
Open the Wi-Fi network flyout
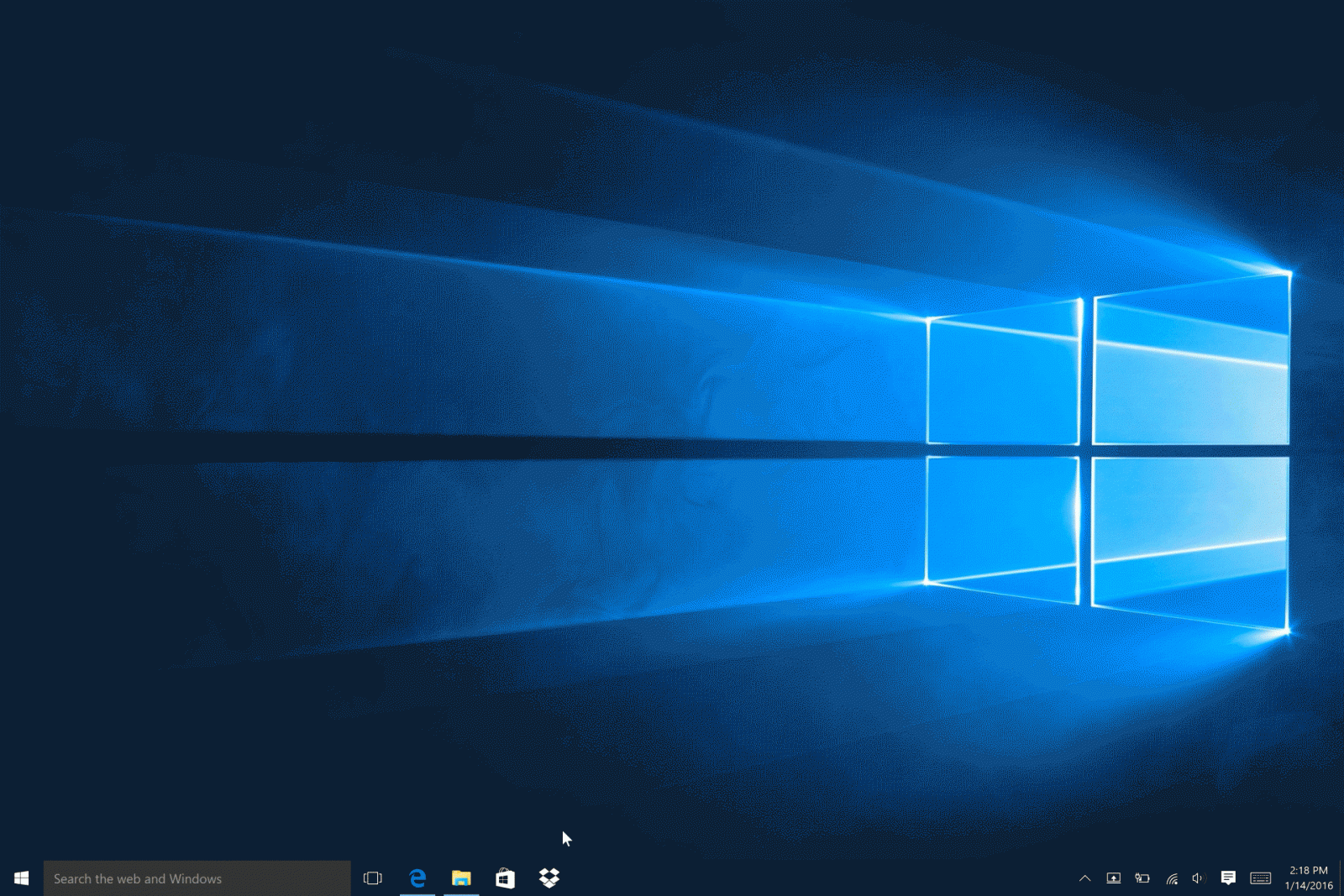coord(1172,878)
